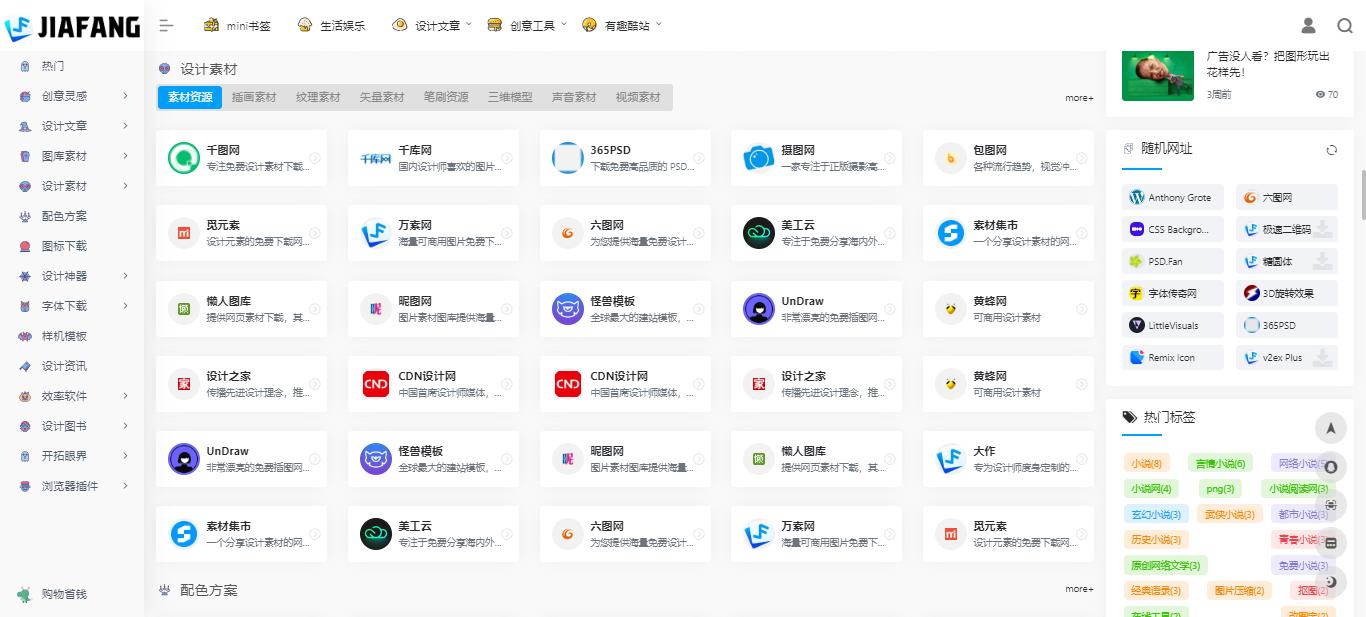1366x617 pixels.
Task: Click the 热门 sidebar icon
Action: coord(25,66)
